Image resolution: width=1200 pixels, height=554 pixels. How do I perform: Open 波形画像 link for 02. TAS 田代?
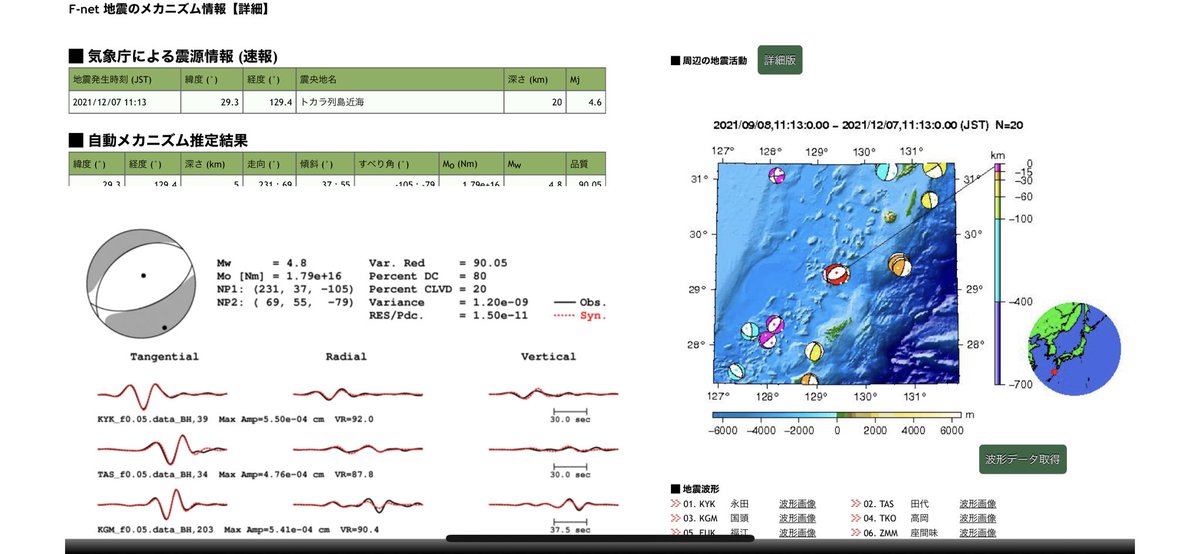(x=977, y=504)
